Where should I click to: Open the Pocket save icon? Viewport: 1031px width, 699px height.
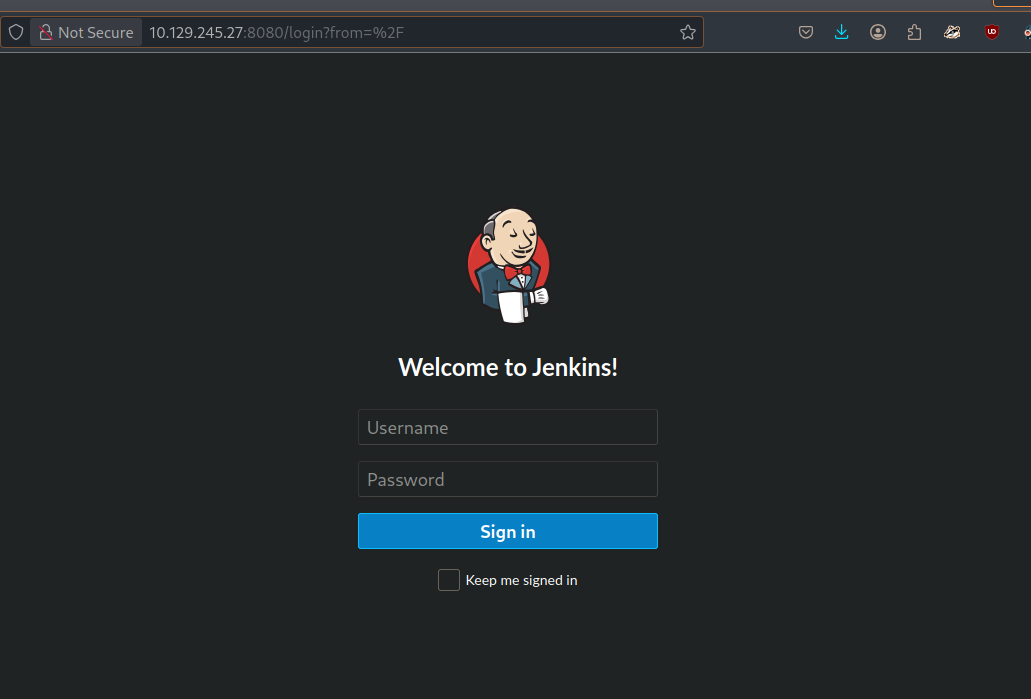click(x=805, y=32)
